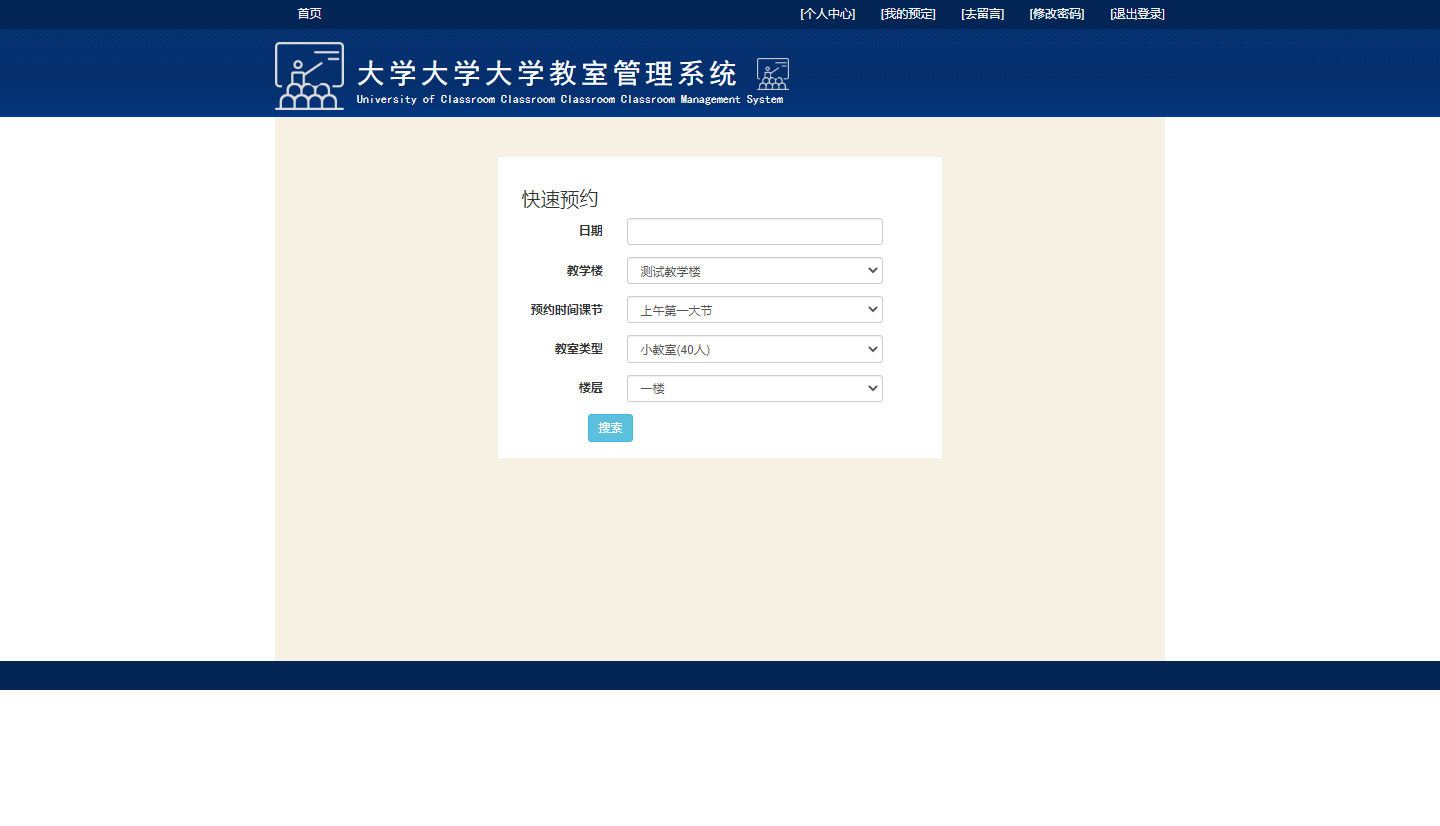Open the 楼层 dropdown
The image size is (1440, 826).
[755, 388]
